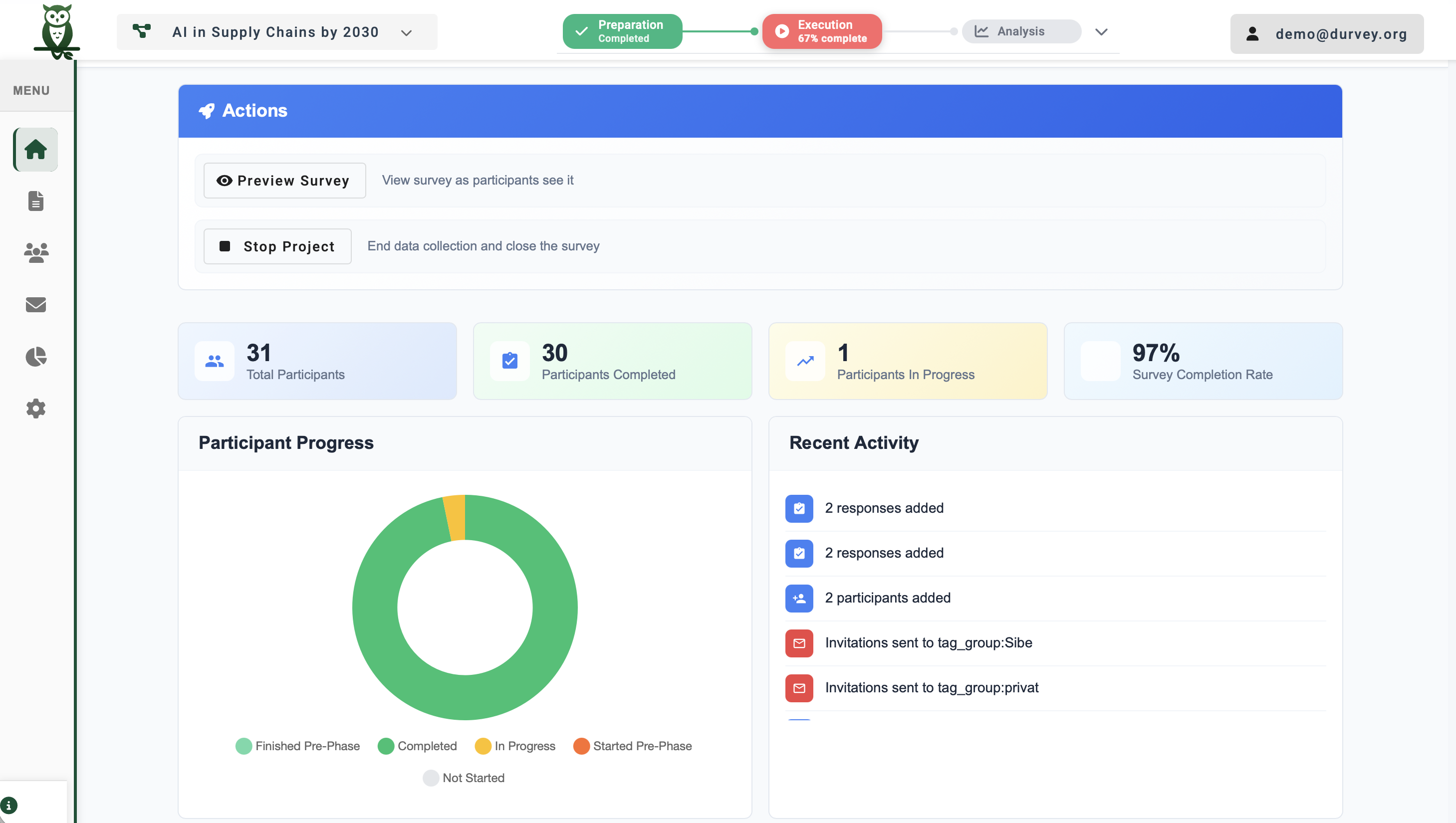Viewport: 1456px width, 823px height.
Task: Expand the phase stepper chevron after Analysis
Action: 1101,31
